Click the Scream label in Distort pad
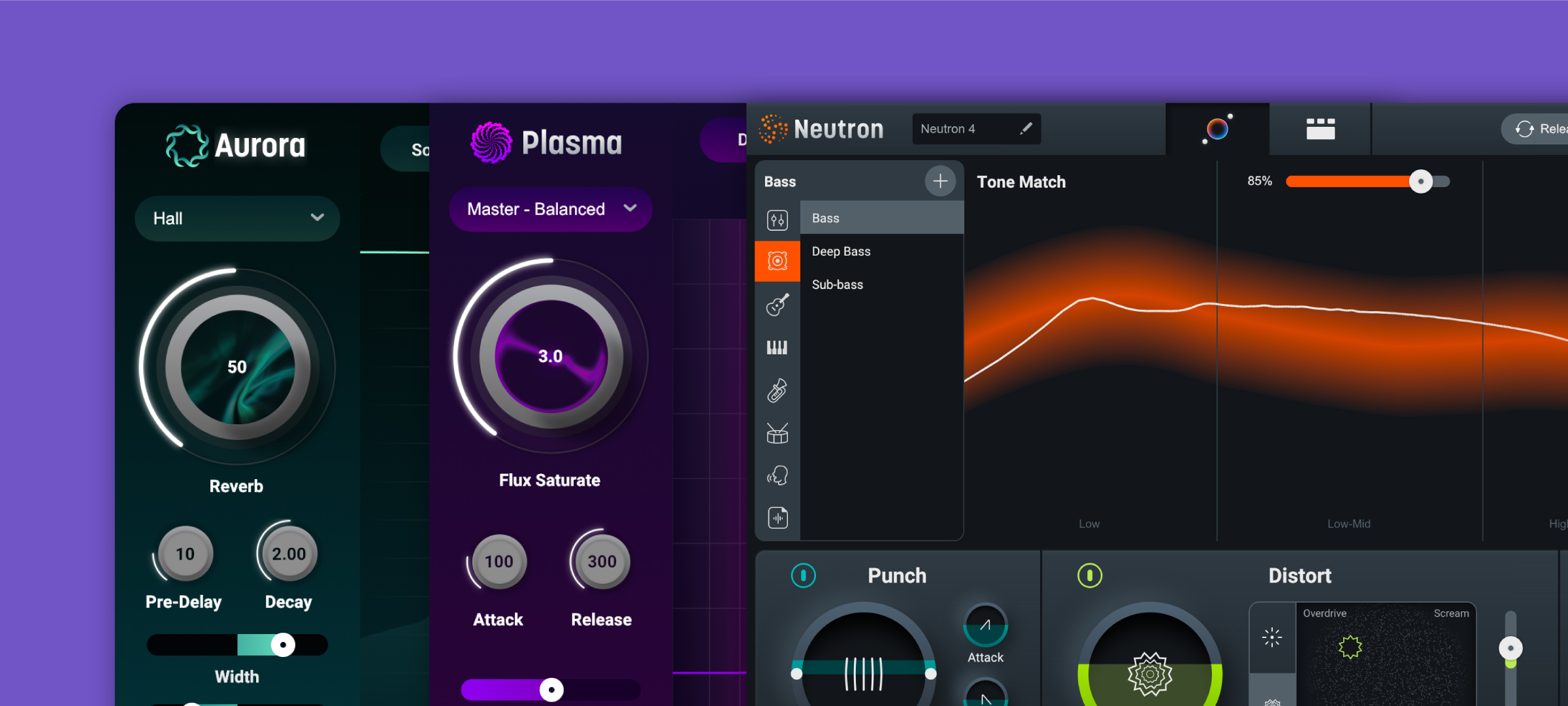 1451,613
